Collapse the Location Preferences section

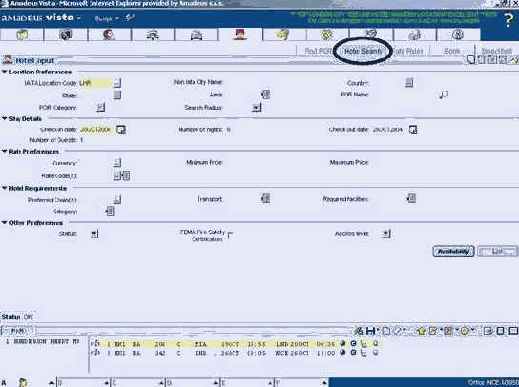point(5,72)
